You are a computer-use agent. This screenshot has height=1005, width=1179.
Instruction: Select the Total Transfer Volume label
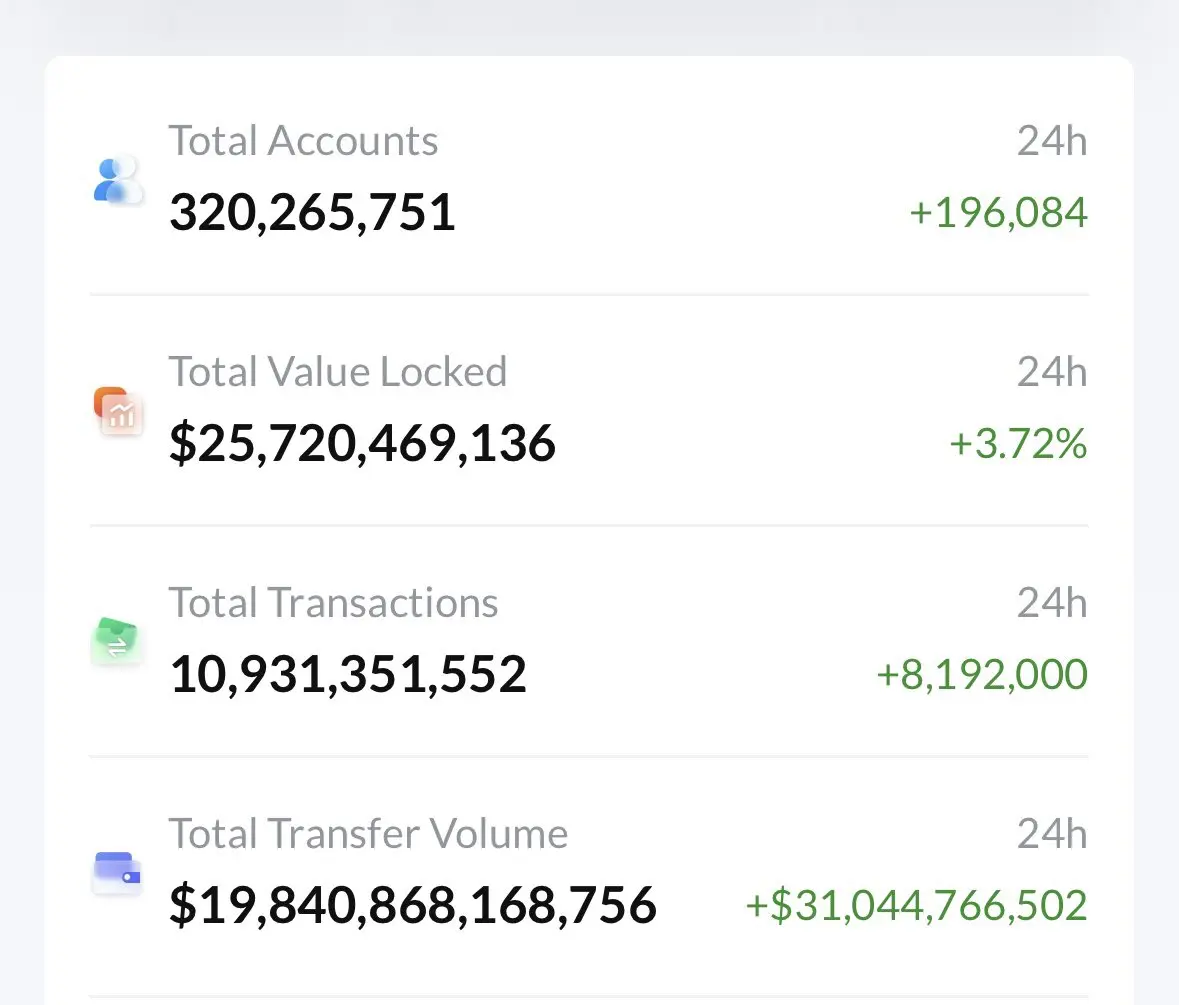pos(368,833)
